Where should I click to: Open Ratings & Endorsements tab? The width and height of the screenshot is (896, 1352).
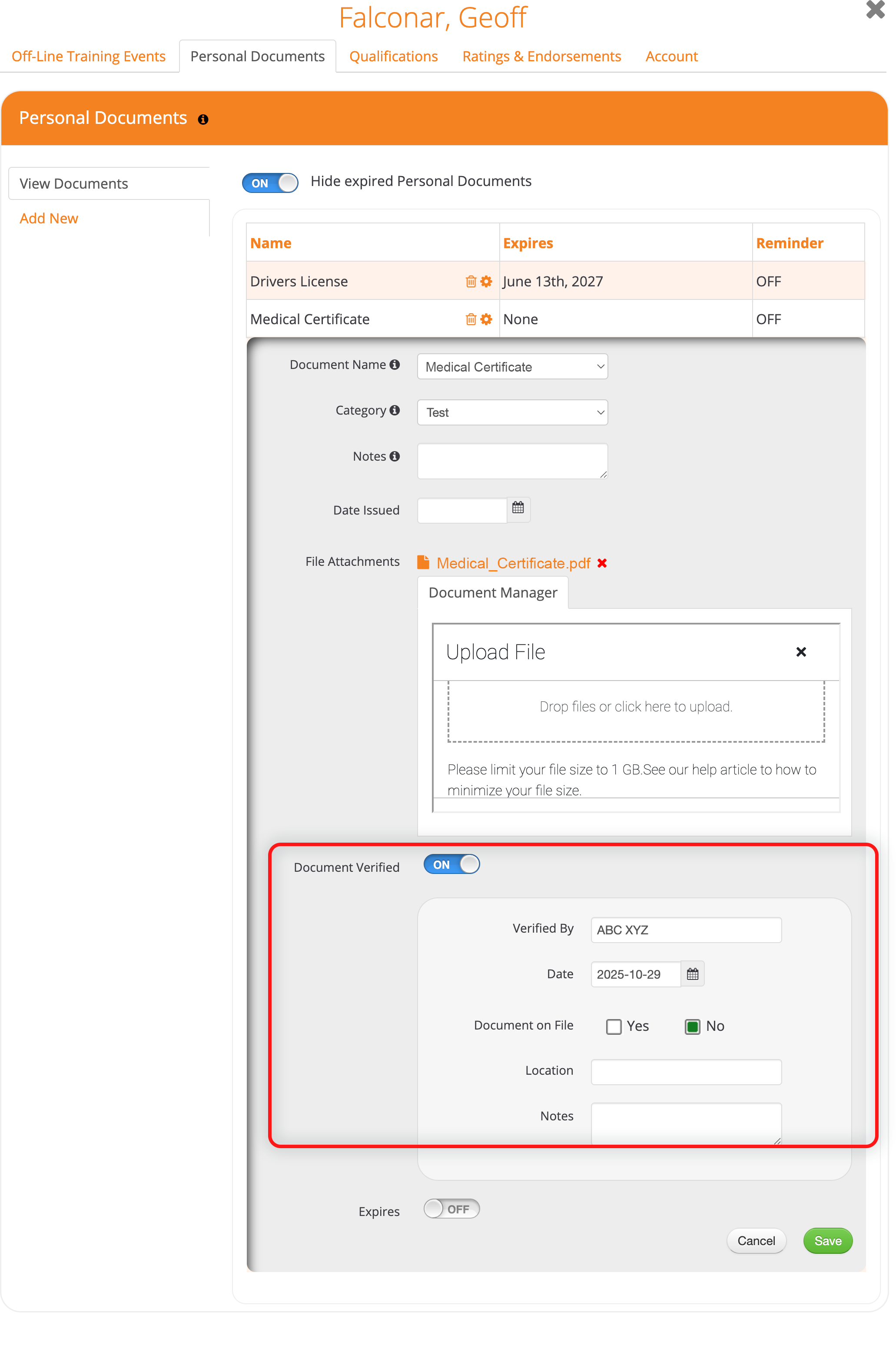point(541,56)
